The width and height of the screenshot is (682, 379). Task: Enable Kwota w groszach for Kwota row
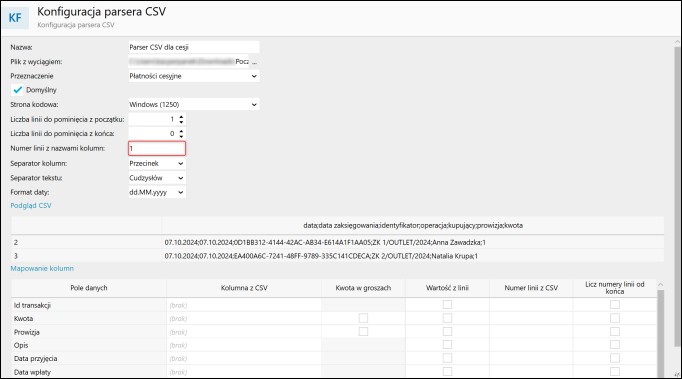pos(363,318)
